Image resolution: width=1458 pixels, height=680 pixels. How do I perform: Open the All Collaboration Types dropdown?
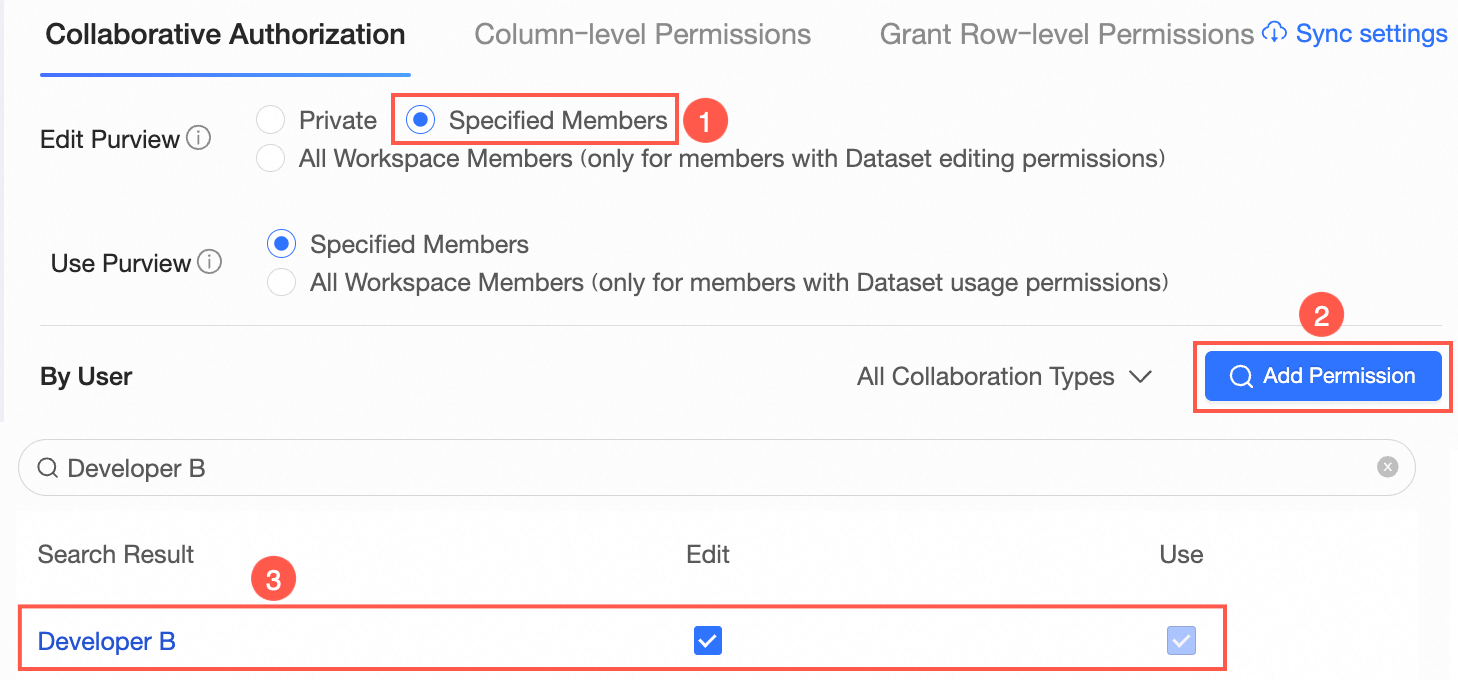[x=1004, y=377]
